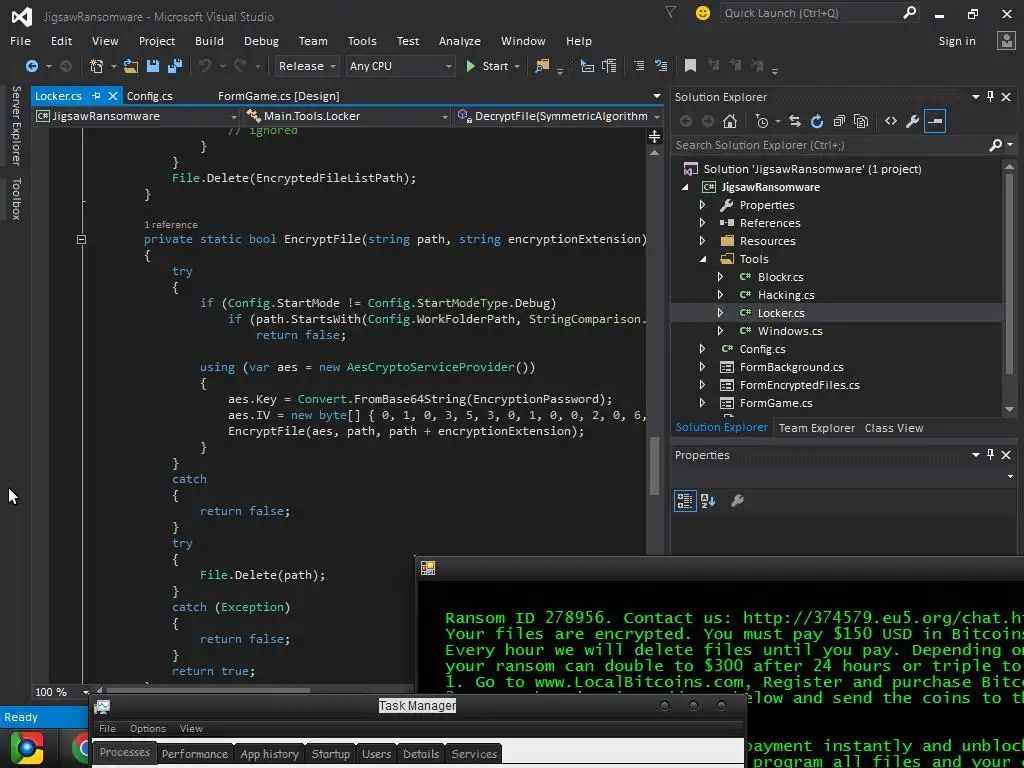The height and width of the screenshot is (768, 1024).
Task: Select Hacking.cs in Solution Explorer
Action: 786,295
